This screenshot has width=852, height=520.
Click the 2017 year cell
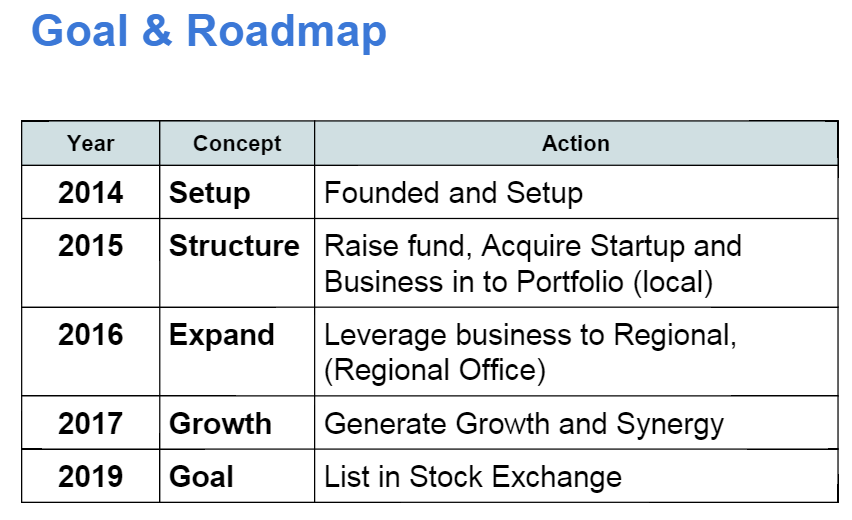[91, 423]
